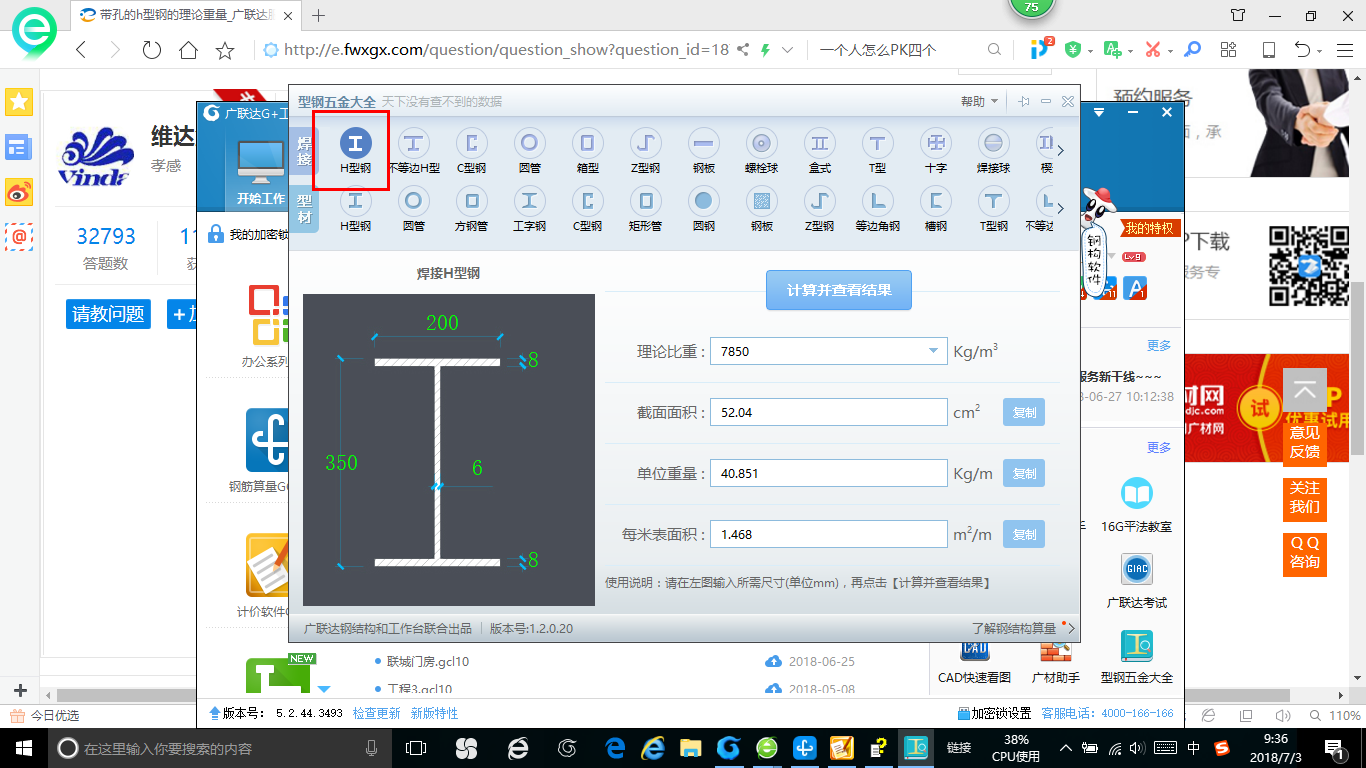Image resolution: width=1366 pixels, height=768 pixels.
Task: Click the 每米表面积 field showing 1.468
Action: tap(829, 534)
